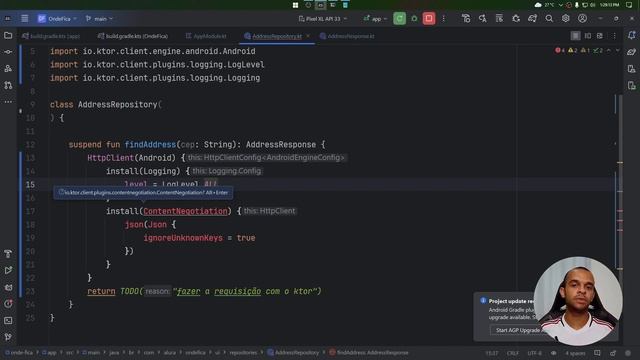Click the repositories breadcrumb

coord(243,353)
